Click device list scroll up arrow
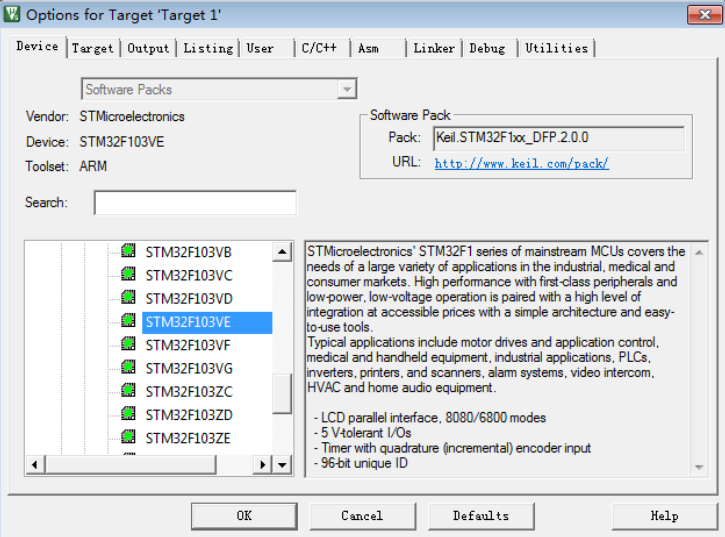The width and height of the screenshot is (725, 537). pos(282,252)
